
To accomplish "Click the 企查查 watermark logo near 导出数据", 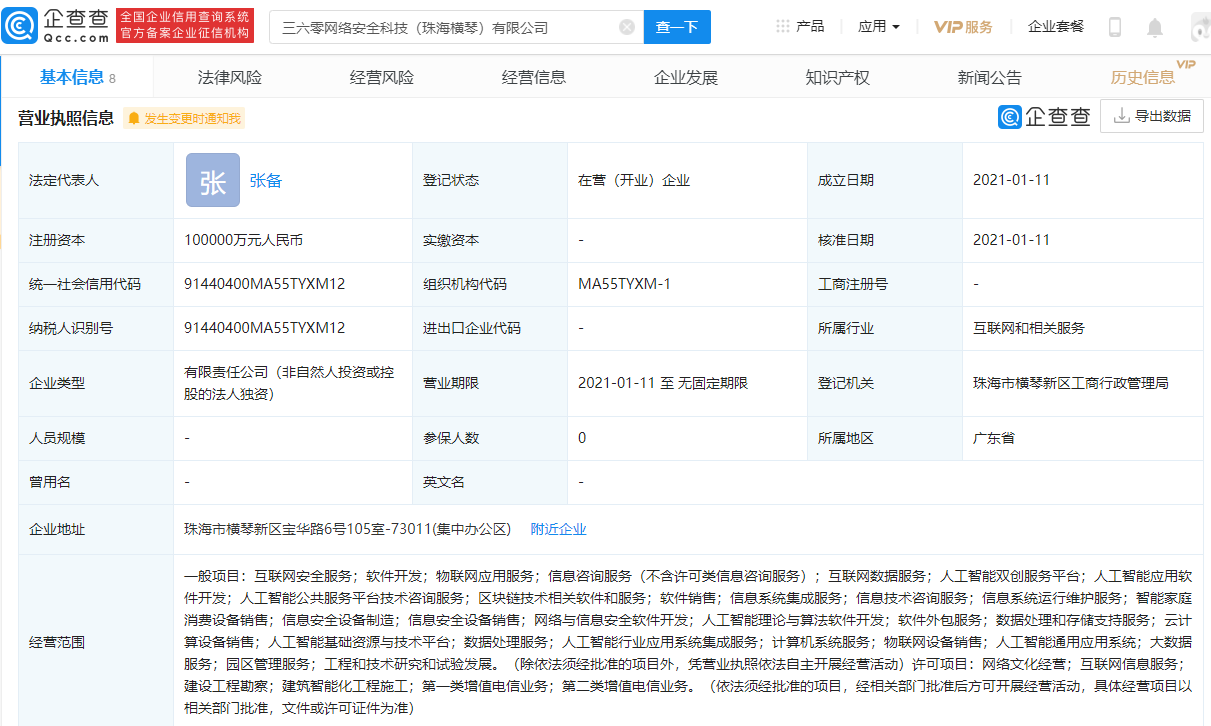I will (x=1043, y=116).
